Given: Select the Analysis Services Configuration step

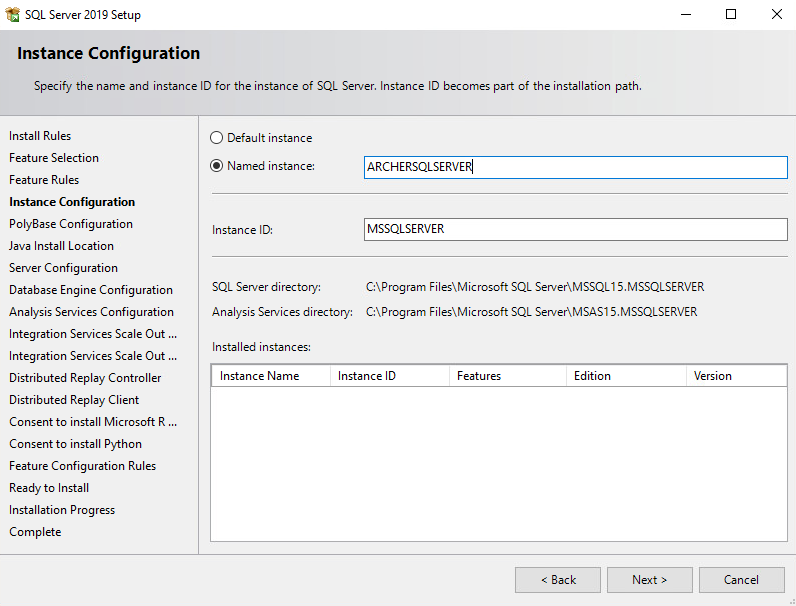Looking at the screenshot, I should click(x=91, y=312).
